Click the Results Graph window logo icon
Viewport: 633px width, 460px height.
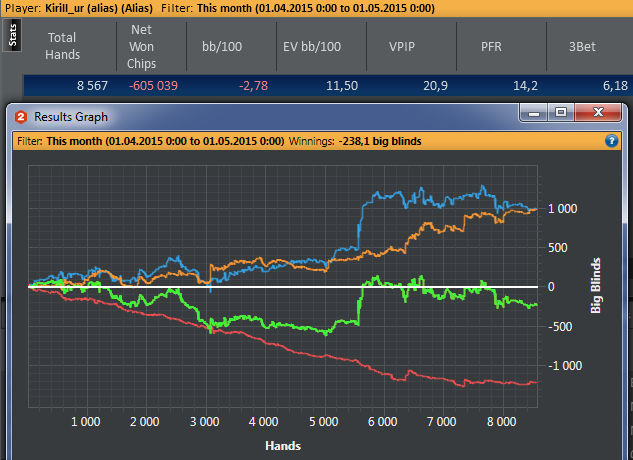tap(21, 117)
